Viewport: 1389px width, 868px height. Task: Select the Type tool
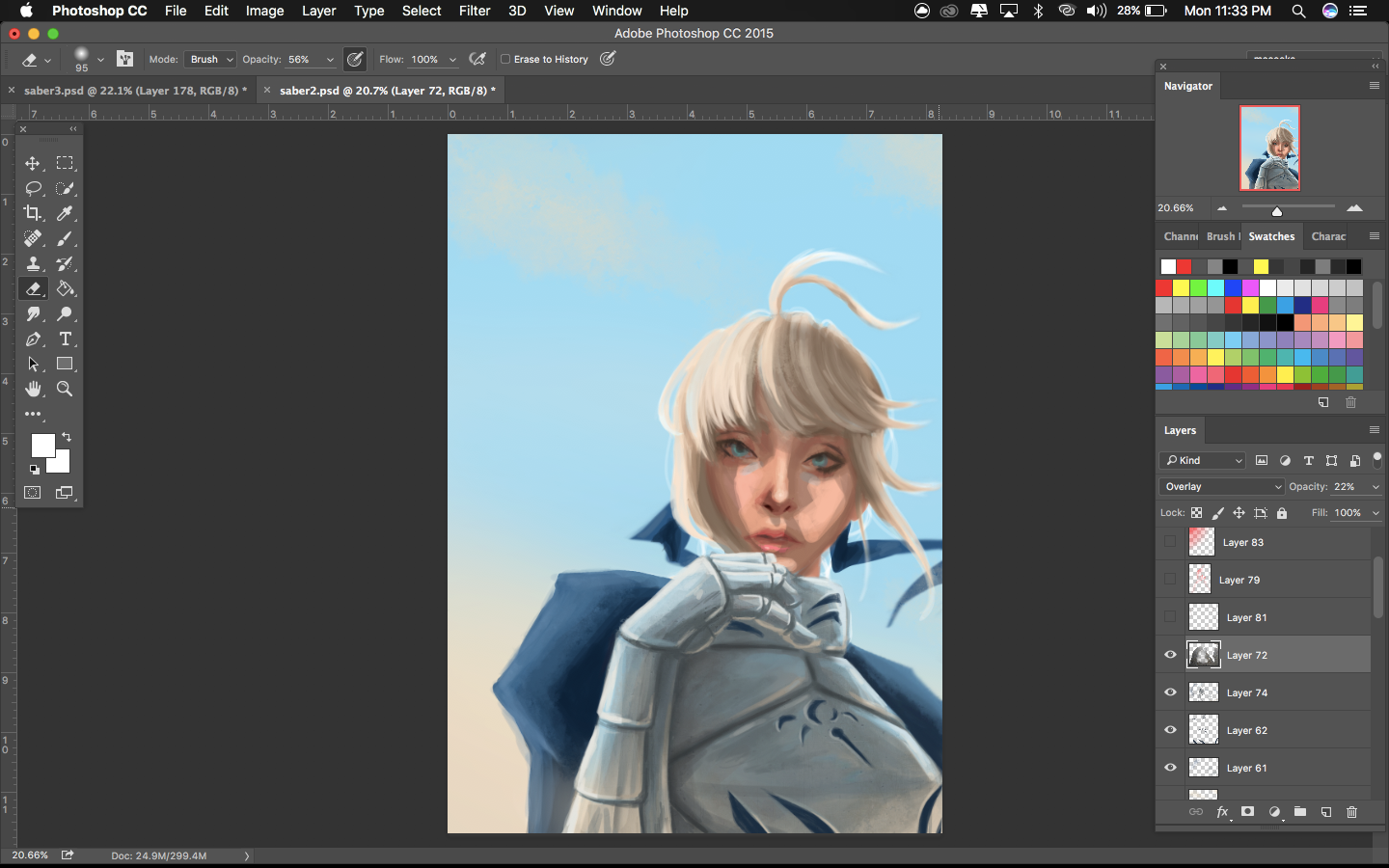click(65, 339)
